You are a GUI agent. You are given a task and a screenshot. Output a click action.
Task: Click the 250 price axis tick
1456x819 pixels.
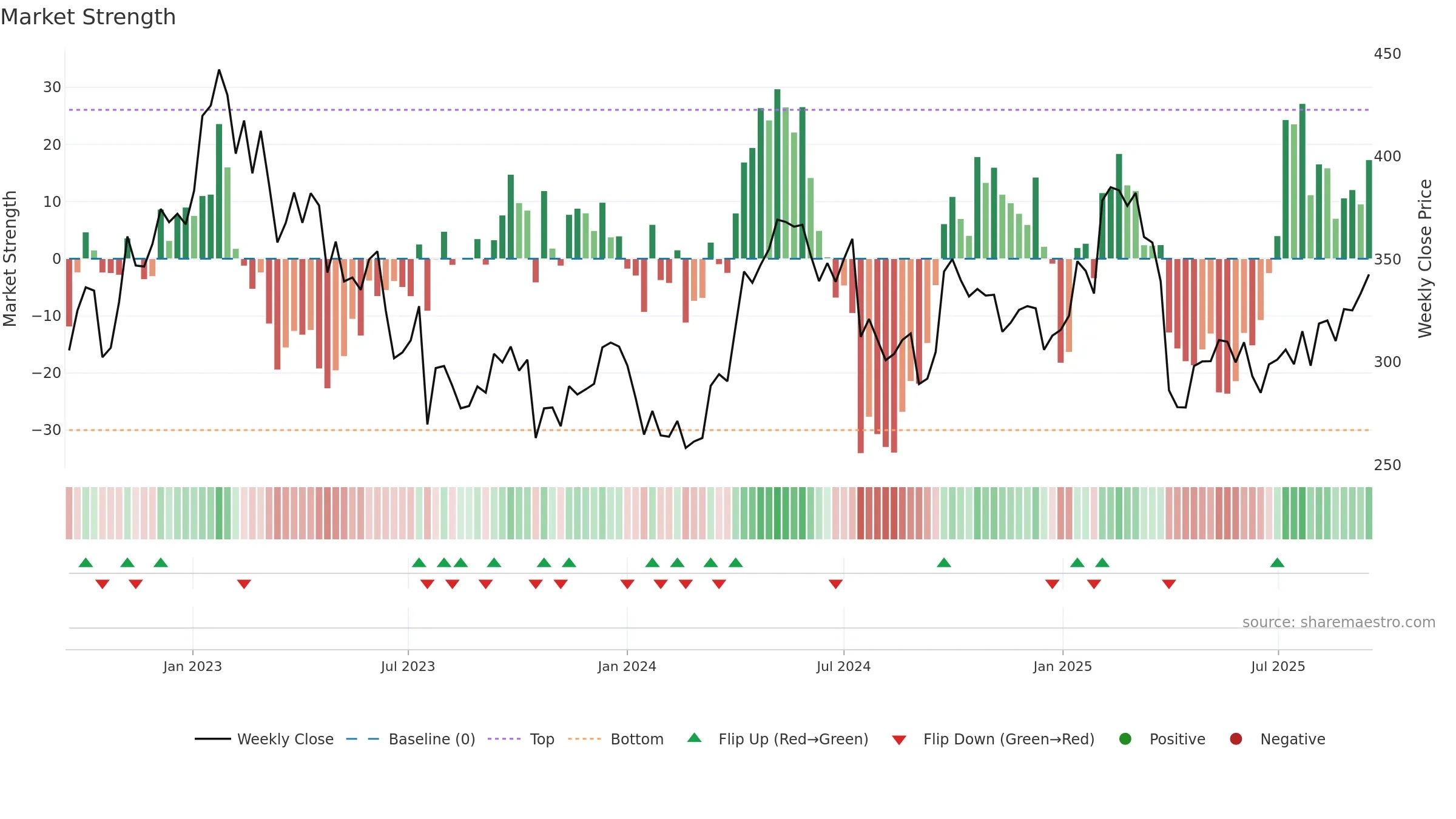(x=1387, y=465)
